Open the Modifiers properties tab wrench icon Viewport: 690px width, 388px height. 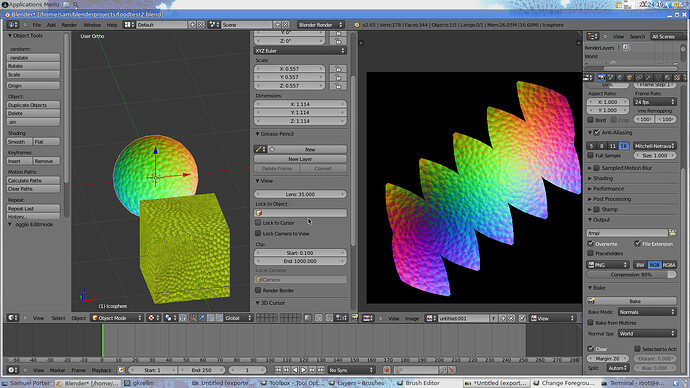click(x=648, y=77)
